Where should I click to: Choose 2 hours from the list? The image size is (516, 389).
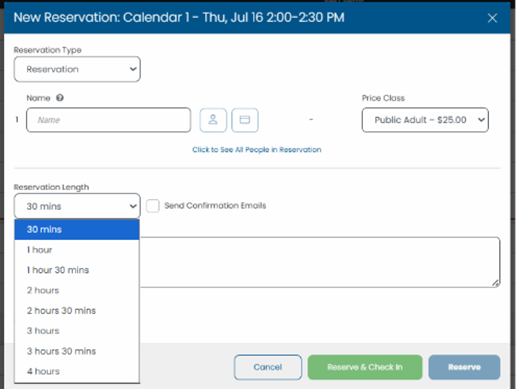tap(77, 290)
